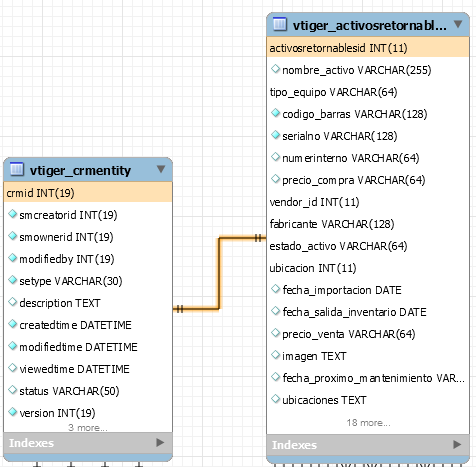Show the 18 more... columns
Image resolution: width=476 pixels, height=467 pixels.
pos(368,423)
